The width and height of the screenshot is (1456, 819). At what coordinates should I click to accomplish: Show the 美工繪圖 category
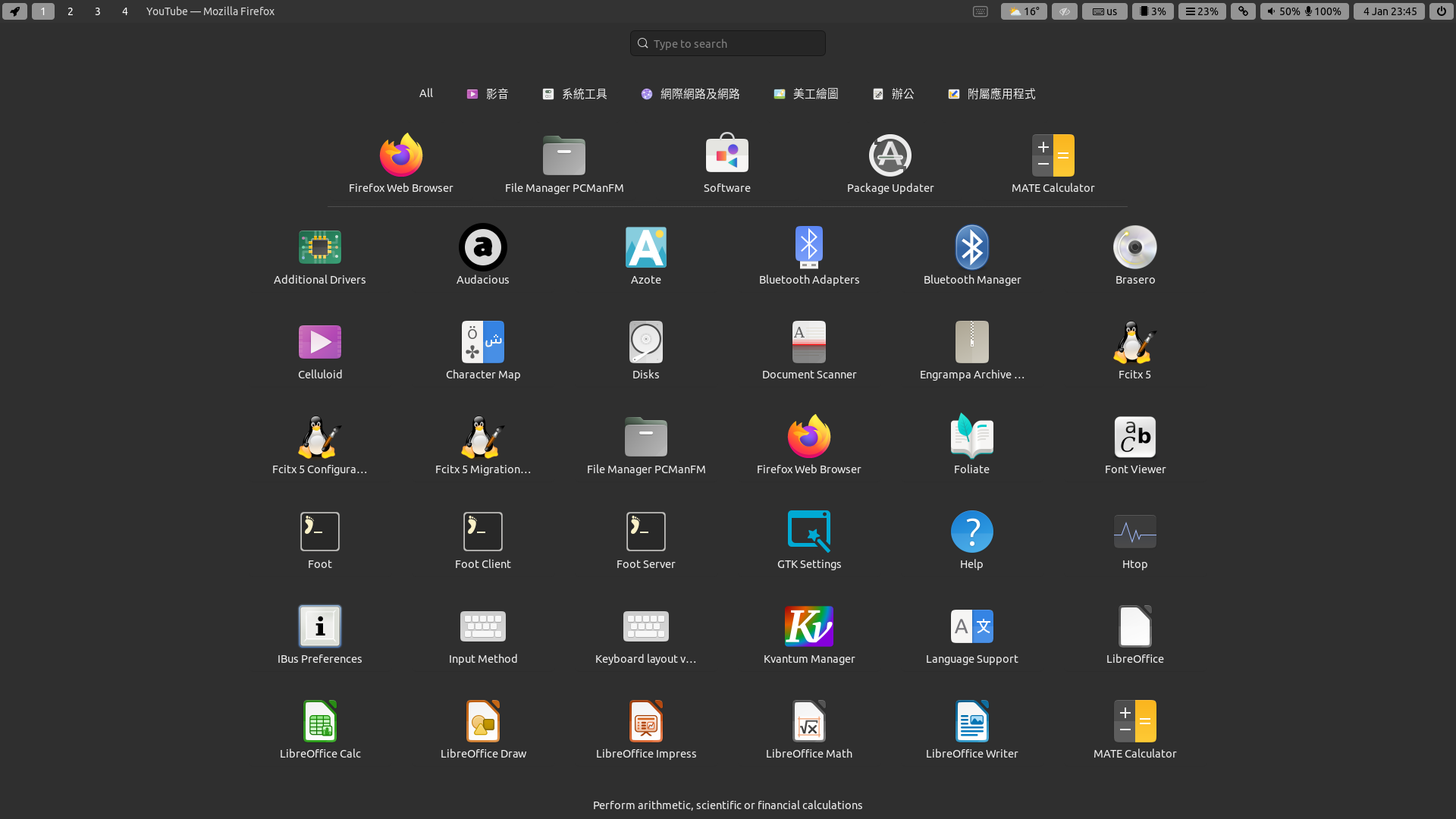coord(806,94)
